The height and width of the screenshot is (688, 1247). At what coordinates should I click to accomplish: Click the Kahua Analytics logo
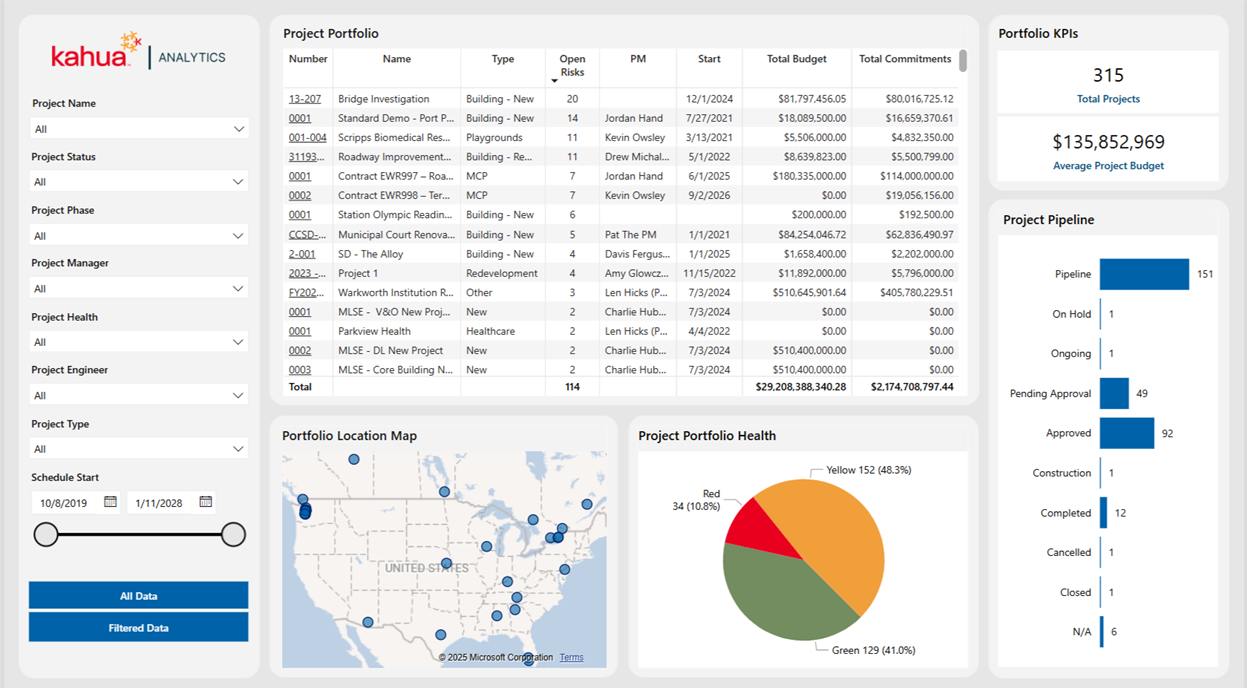click(x=138, y=53)
